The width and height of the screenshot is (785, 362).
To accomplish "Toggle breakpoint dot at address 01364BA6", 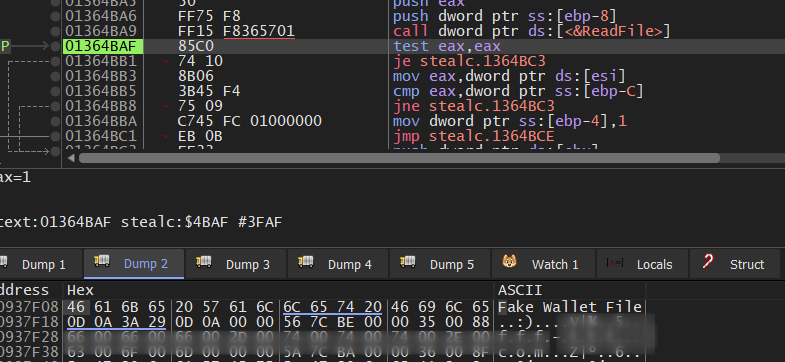I will coord(56,17).
